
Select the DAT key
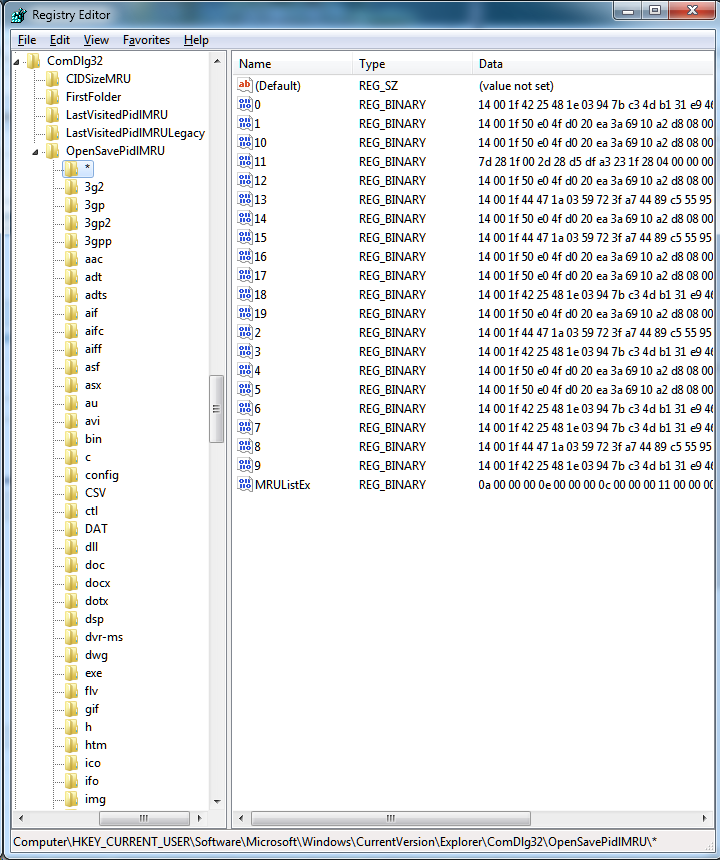click(96, 529)
